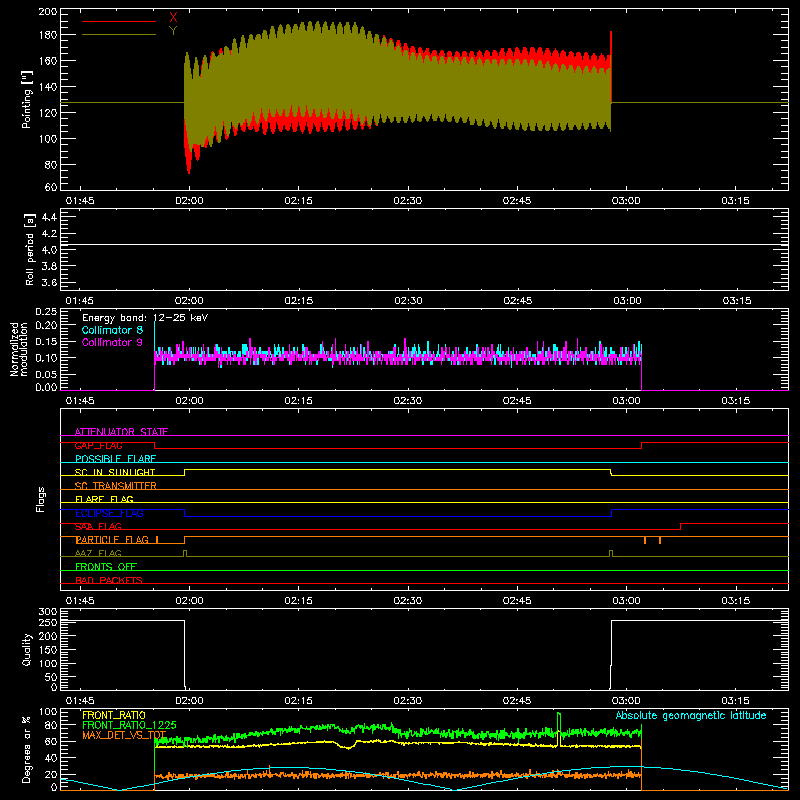800x800 pixels.
Task: Click the 02:45 tick label under modulation plot
Action: 517,401
